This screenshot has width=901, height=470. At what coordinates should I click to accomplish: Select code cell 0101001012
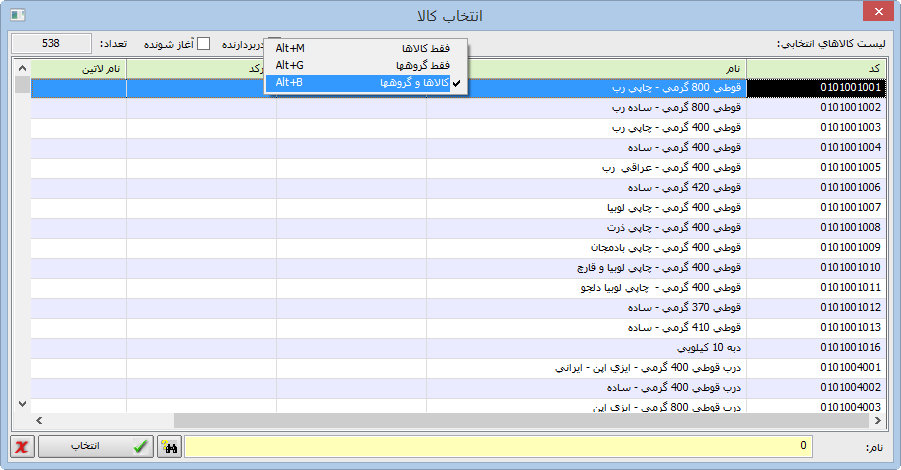[816, 308]
